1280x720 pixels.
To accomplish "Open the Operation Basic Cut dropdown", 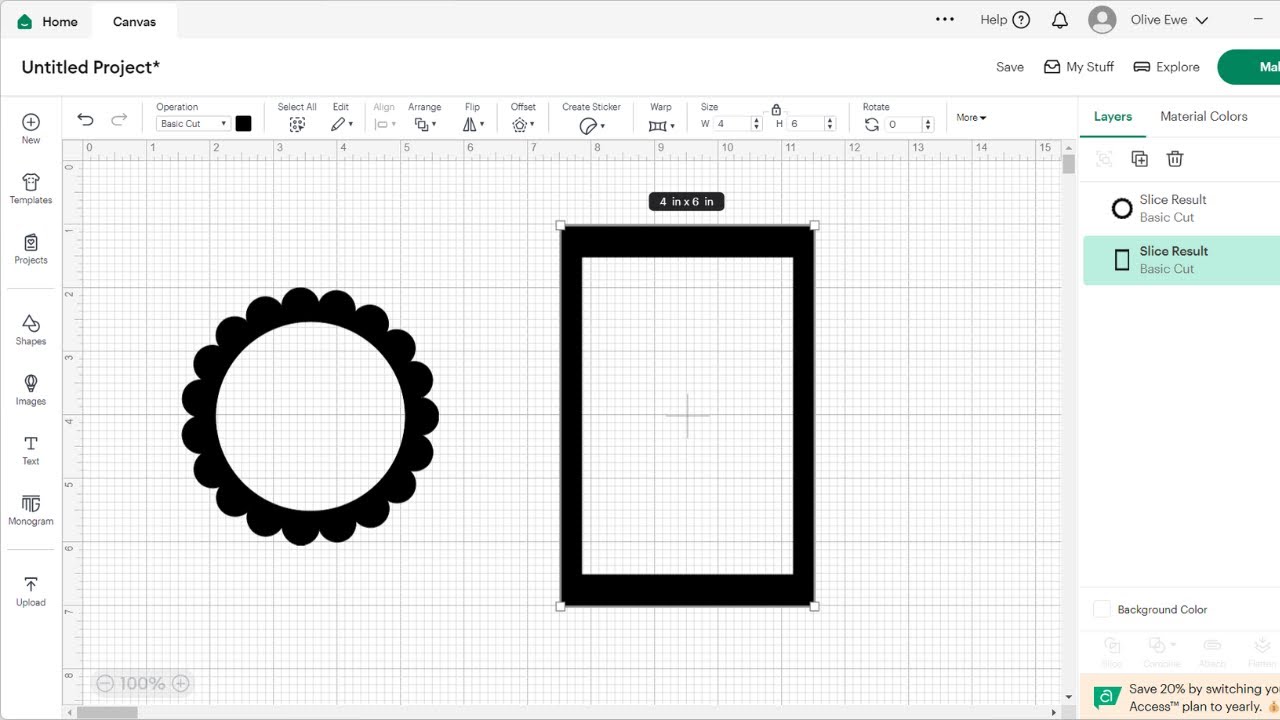I will click(194, 124).
